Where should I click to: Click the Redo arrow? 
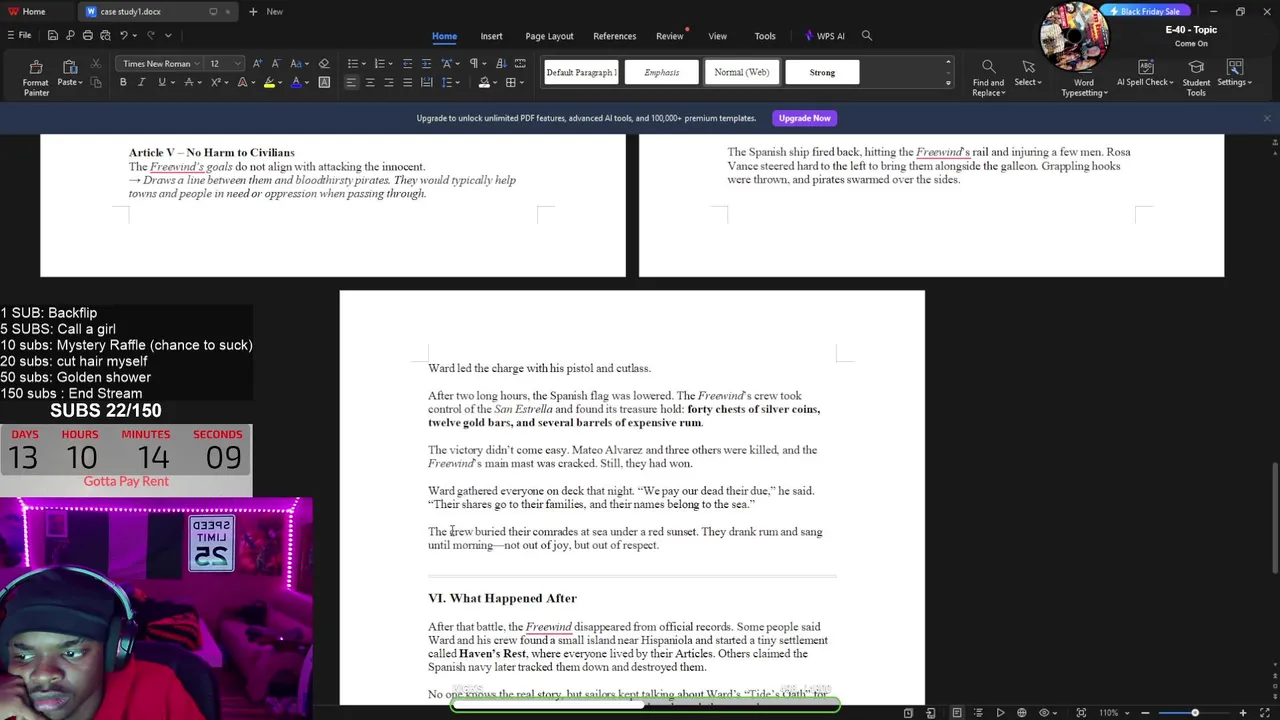click(150, 35)
